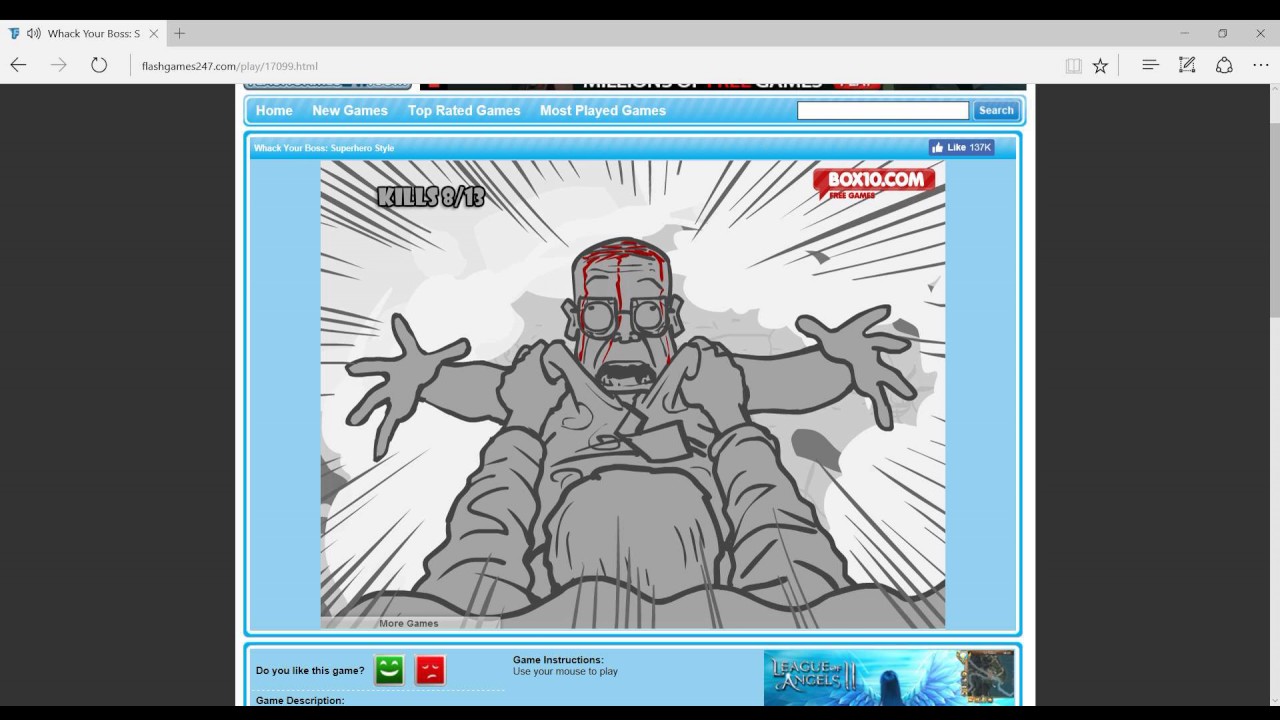Image resolution: width=1280 pixels, height=720 pixels.
Task: Open New Games menu item
Action: [350, 111]
